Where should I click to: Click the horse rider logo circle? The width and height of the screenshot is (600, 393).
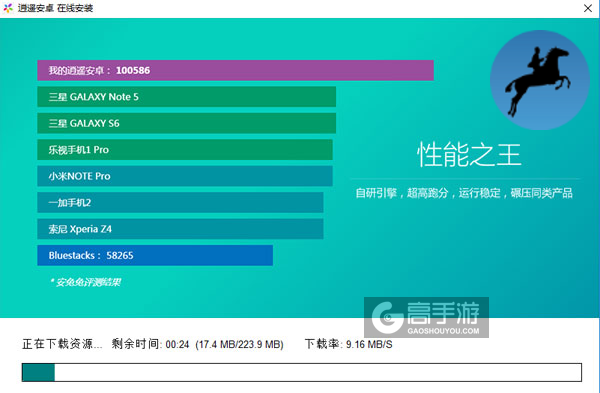tap(540, 80)
